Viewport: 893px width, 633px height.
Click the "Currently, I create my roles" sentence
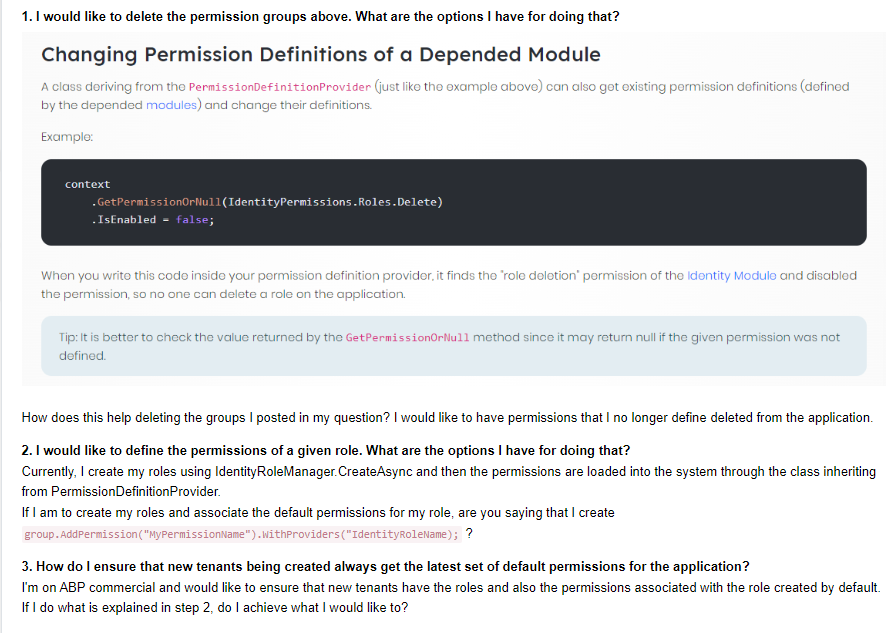pos(448,471)
